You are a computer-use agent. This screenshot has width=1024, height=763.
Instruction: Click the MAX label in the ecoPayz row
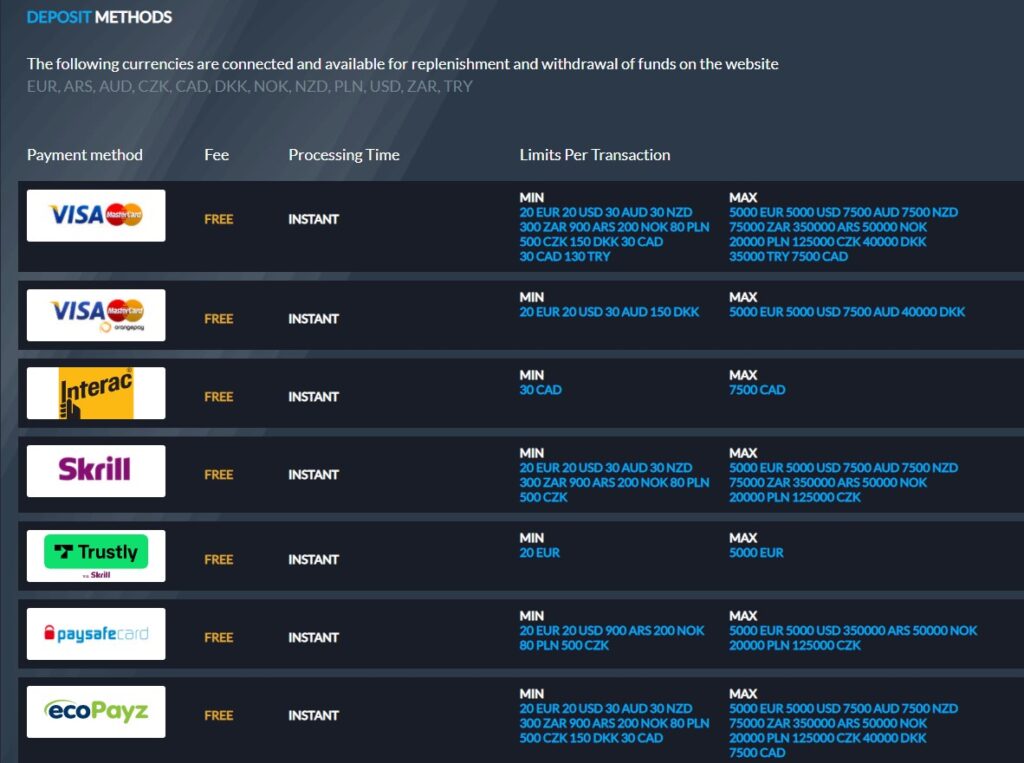(x=743, y=694)
